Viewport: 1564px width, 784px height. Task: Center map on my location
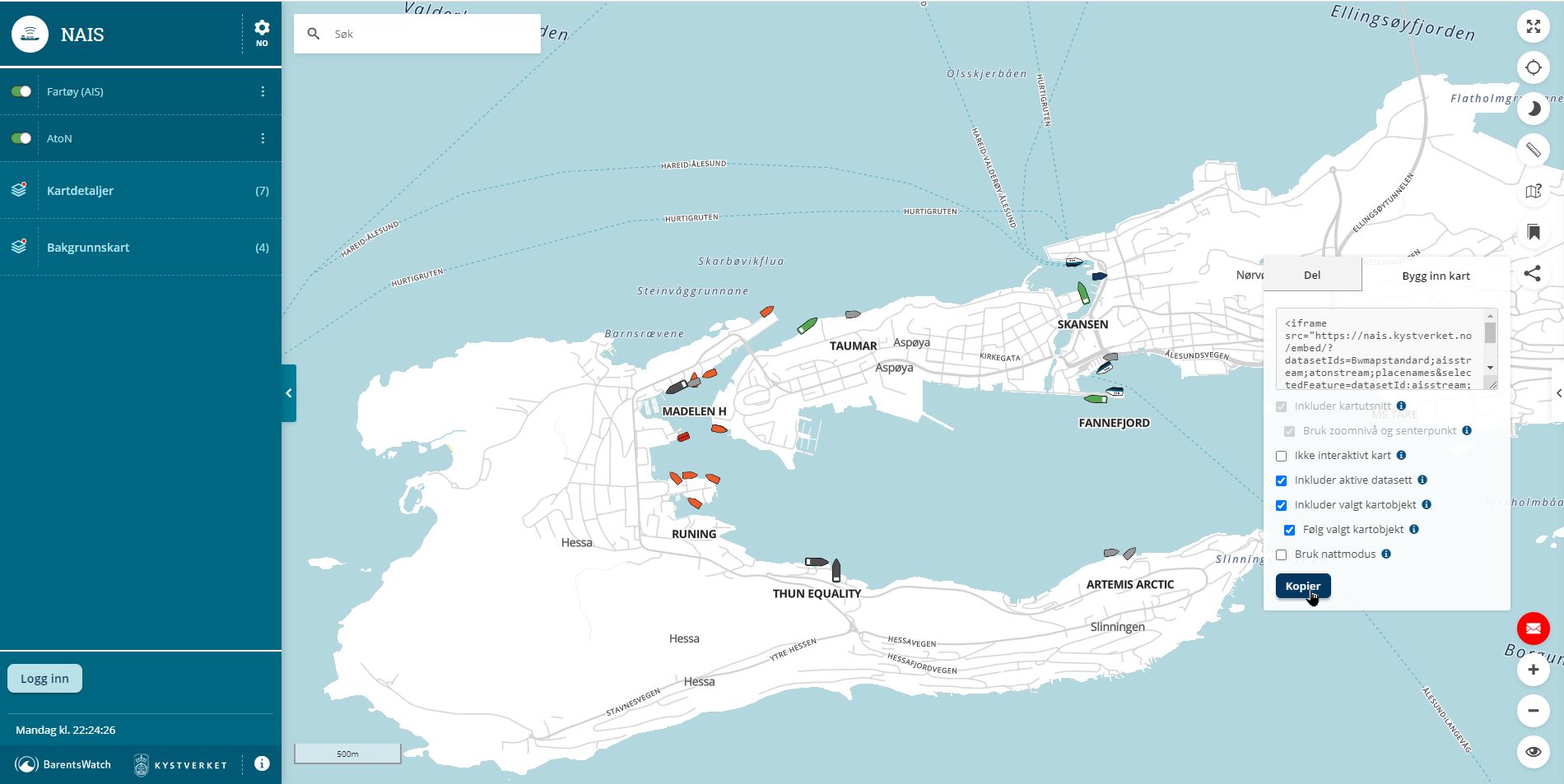pos(1533,67)
